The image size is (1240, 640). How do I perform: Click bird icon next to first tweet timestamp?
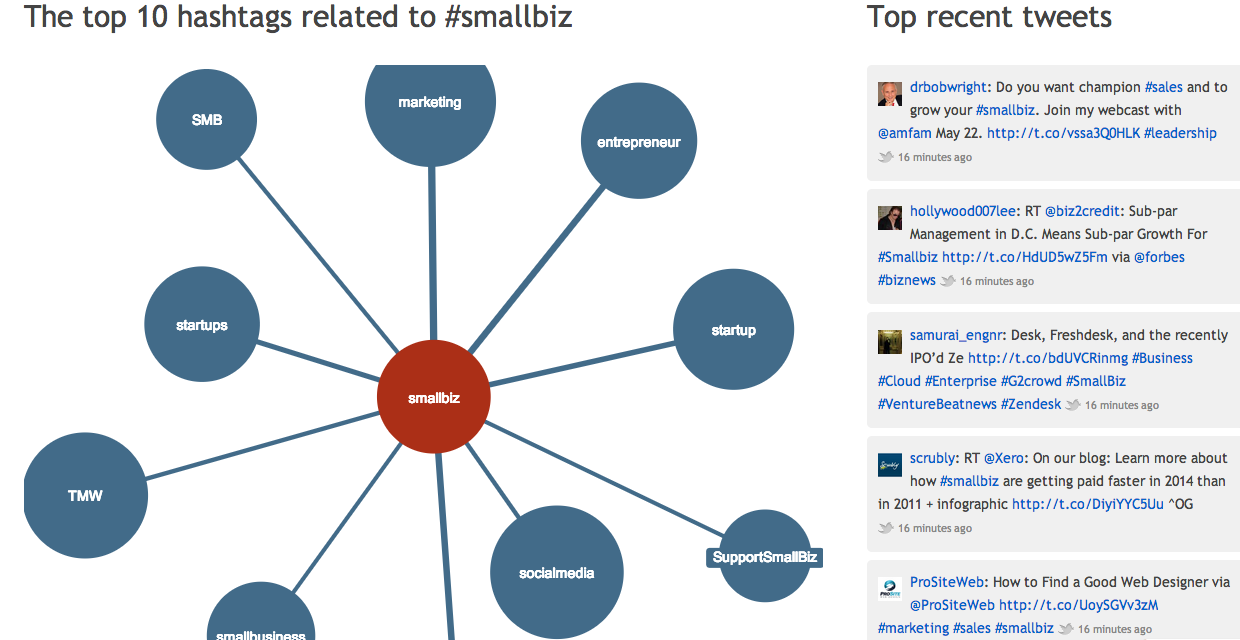click(x=885, y=157)
